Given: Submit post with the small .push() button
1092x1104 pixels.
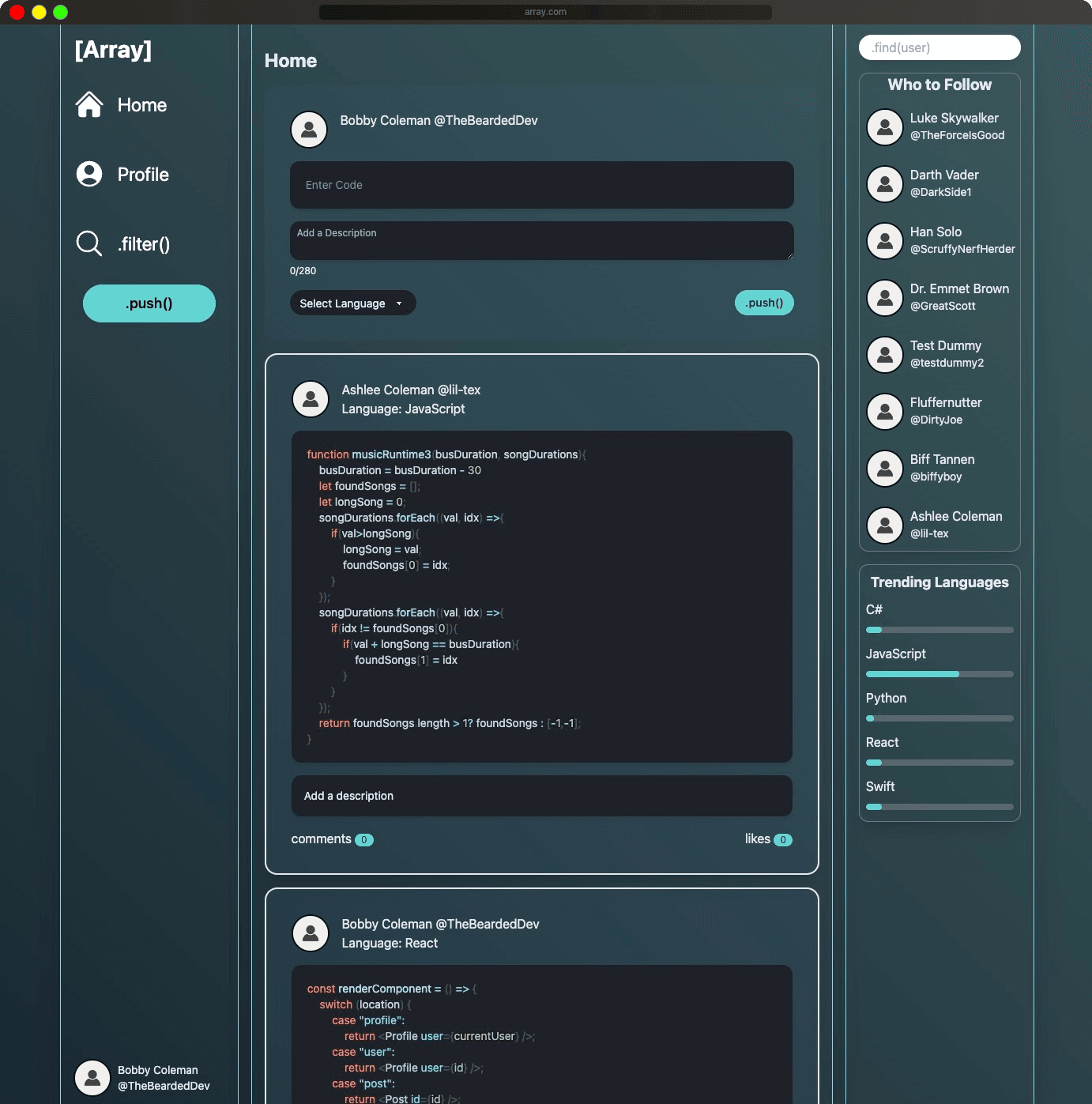Looking at the screenshot, I should coord(763,303).
